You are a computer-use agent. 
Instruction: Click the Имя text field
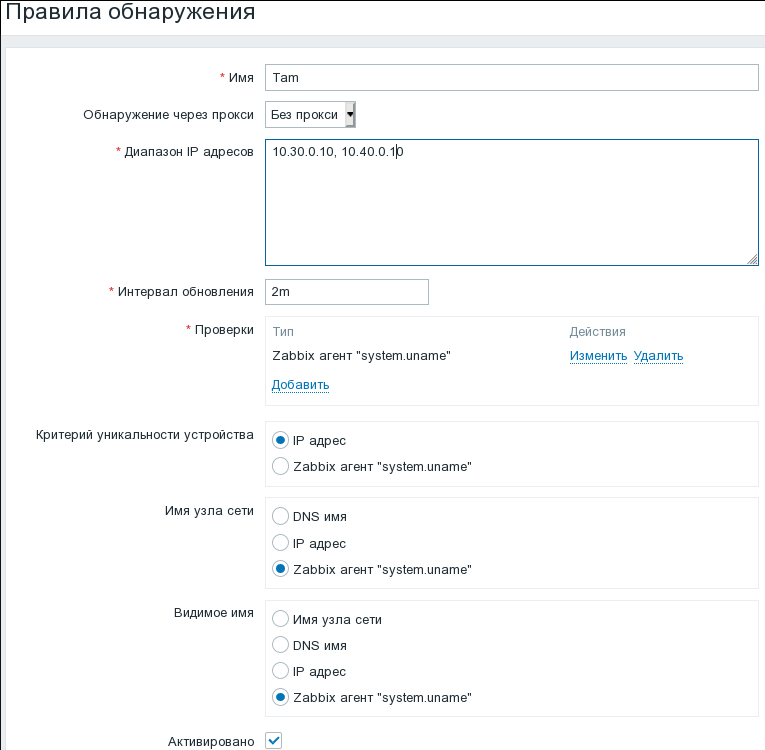[x=511, y=77]
